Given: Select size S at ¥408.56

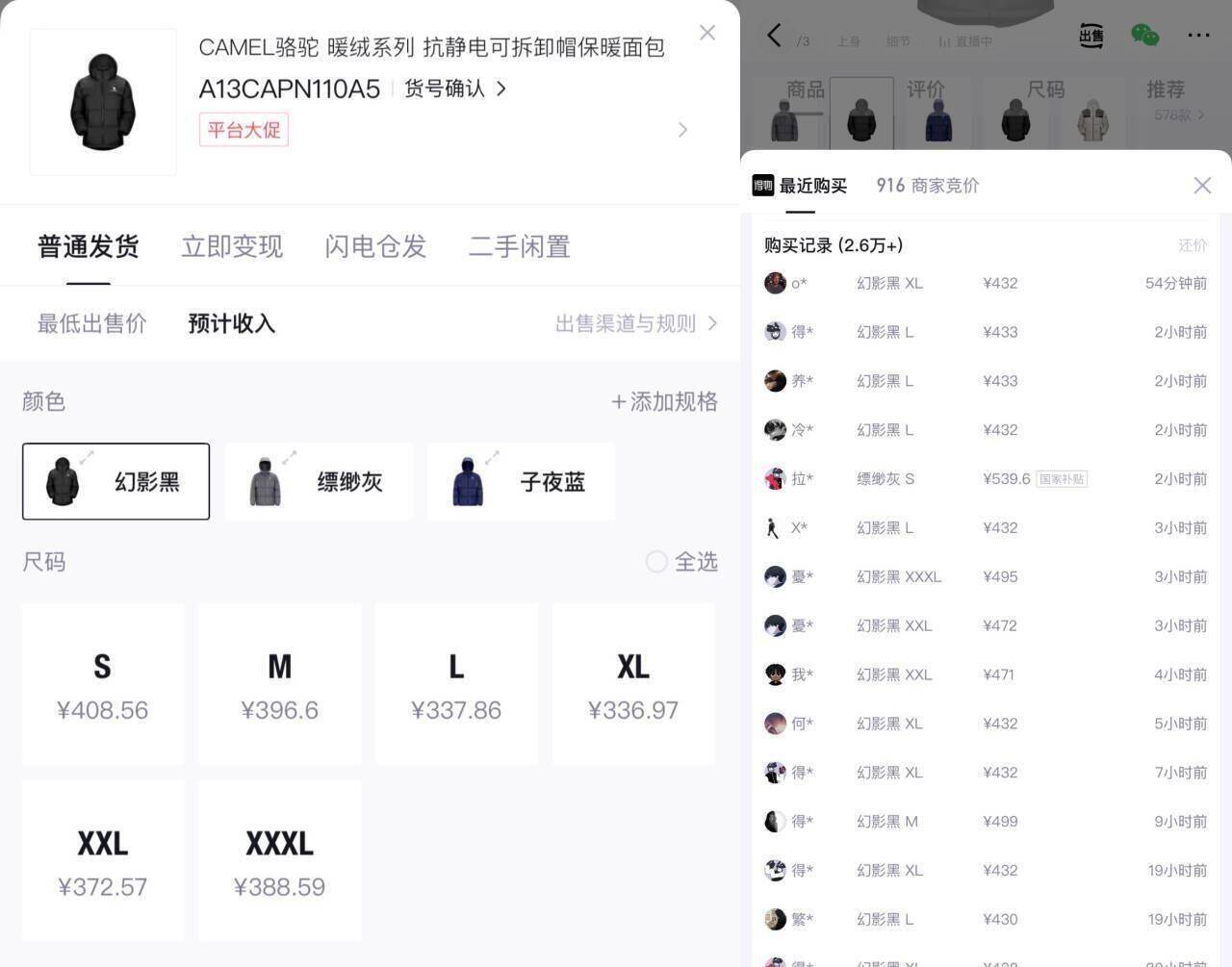Looking at the screenshot, I should pos(103,684).
